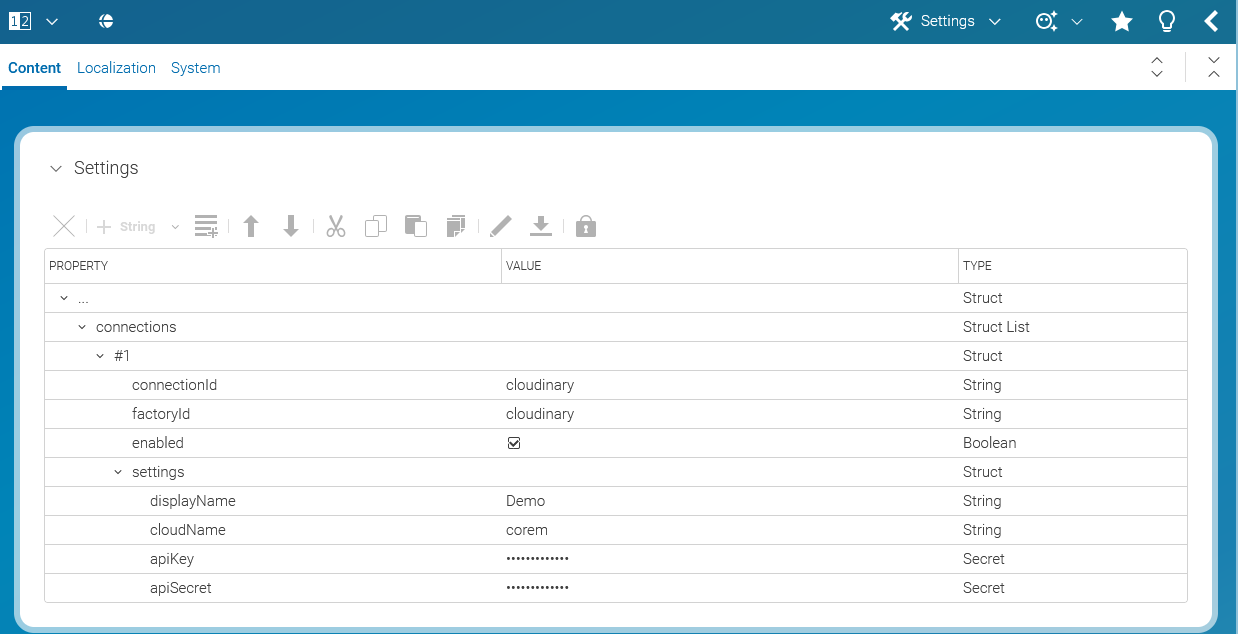Viewport: 1238px width, 634px height.
Task: Click the move up arrow icon
Action: [x=251, y=227]
